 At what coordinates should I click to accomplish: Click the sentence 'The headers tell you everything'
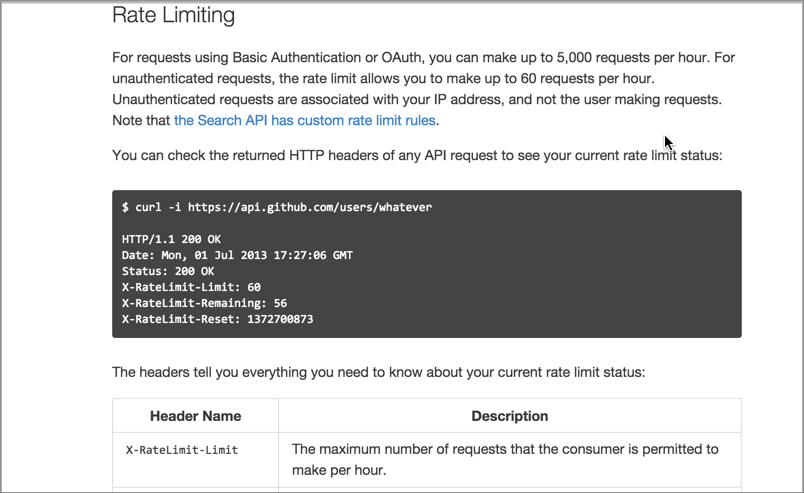click(x=378, y=372)
